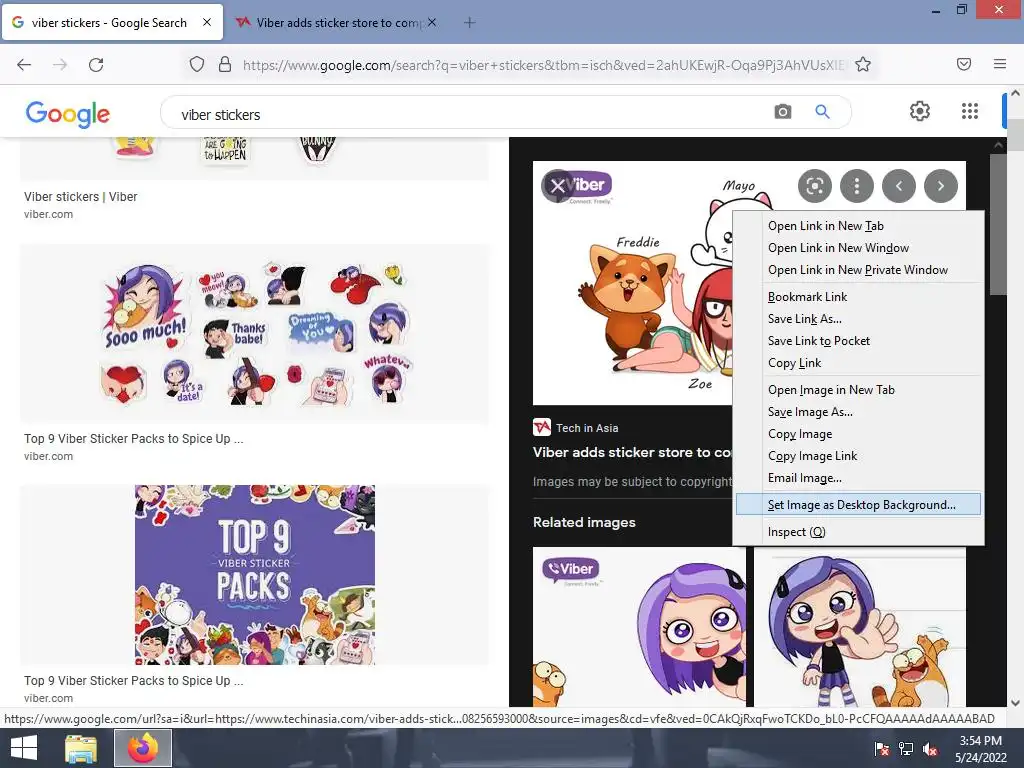Open the tracking protection shield icon
1024x768 pixels.
tap(197, 65)
